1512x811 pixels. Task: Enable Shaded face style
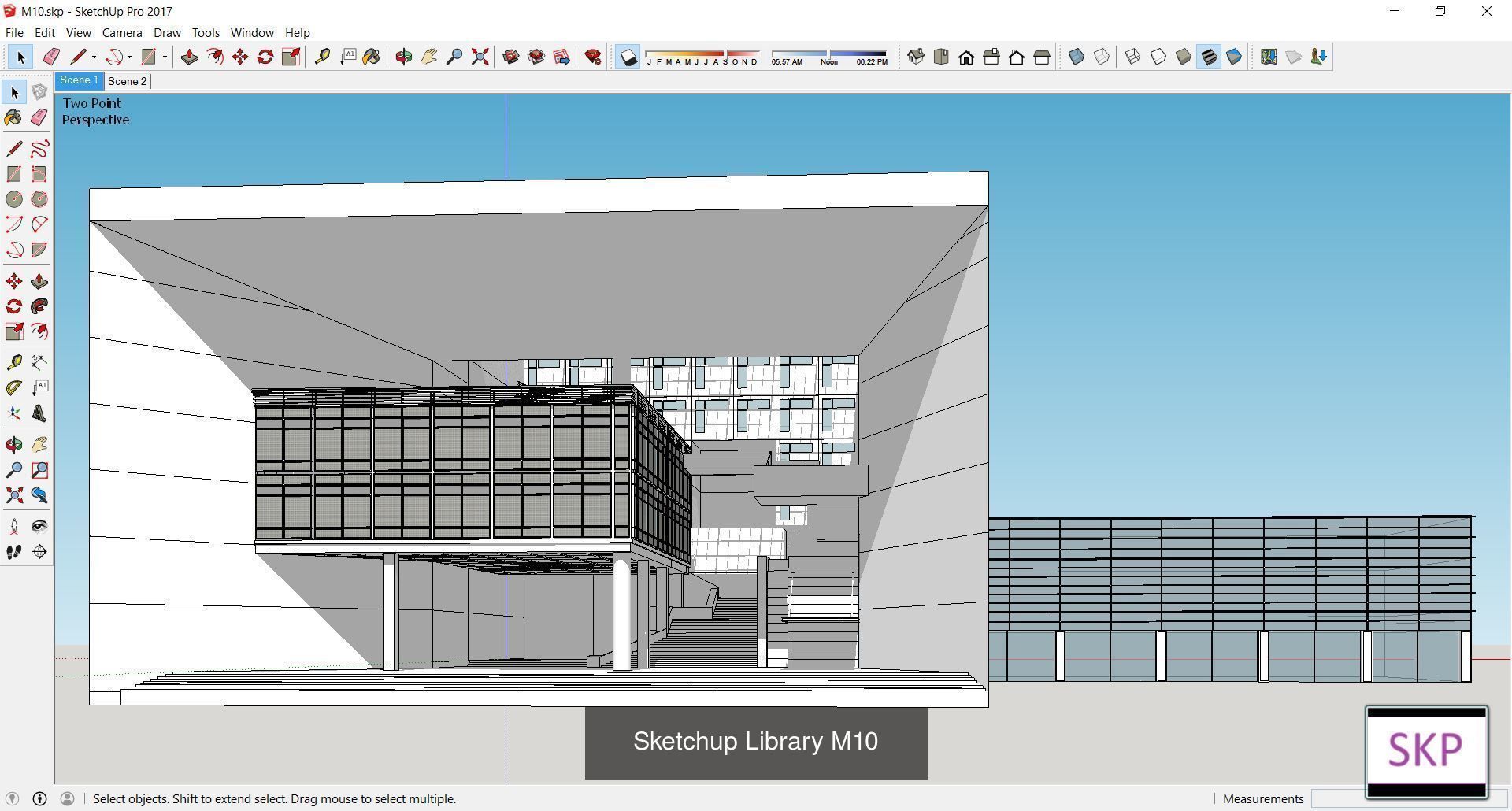(x=1184, y=57)
